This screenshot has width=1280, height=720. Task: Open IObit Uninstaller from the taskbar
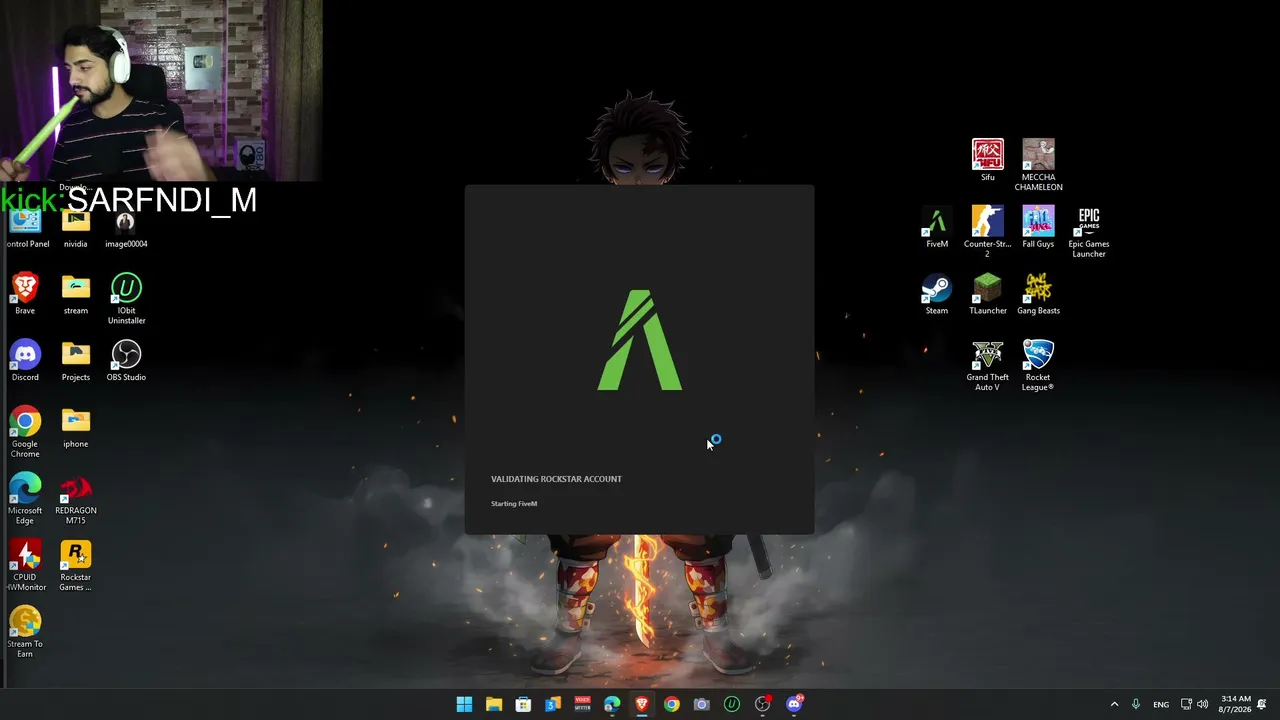tap(732, 704)
